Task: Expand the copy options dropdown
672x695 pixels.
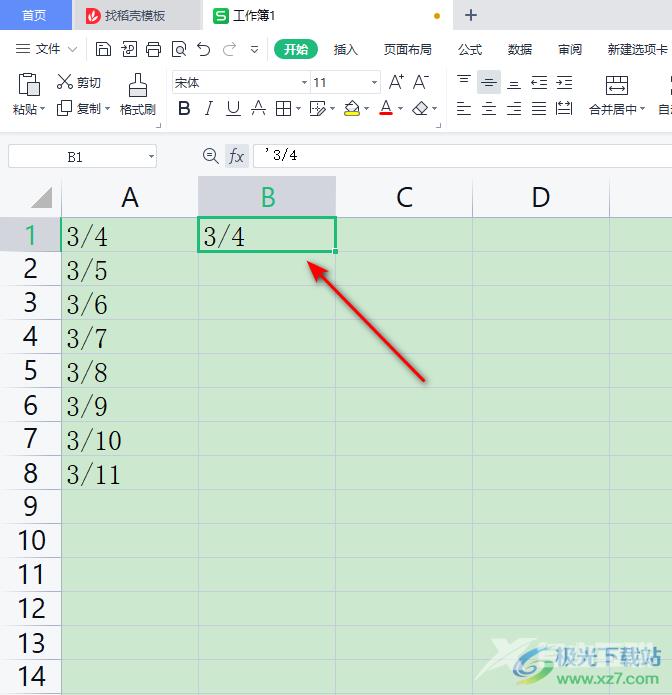Action: click(107, 109)
